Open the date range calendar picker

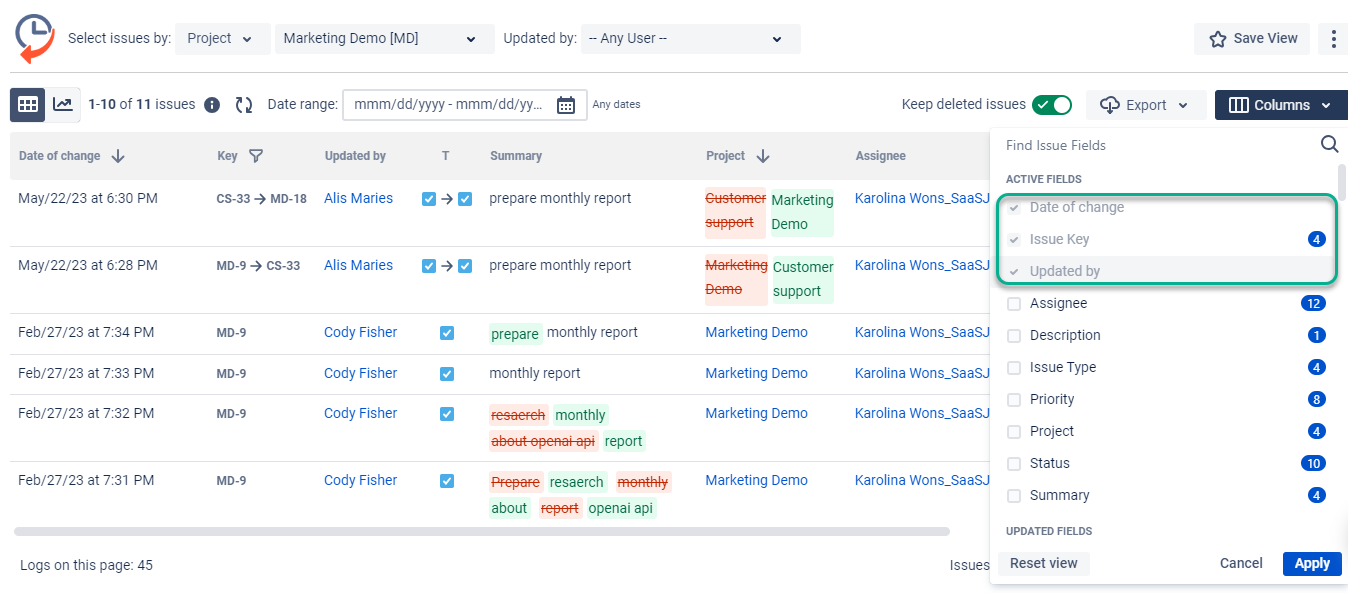click(566, 105)
